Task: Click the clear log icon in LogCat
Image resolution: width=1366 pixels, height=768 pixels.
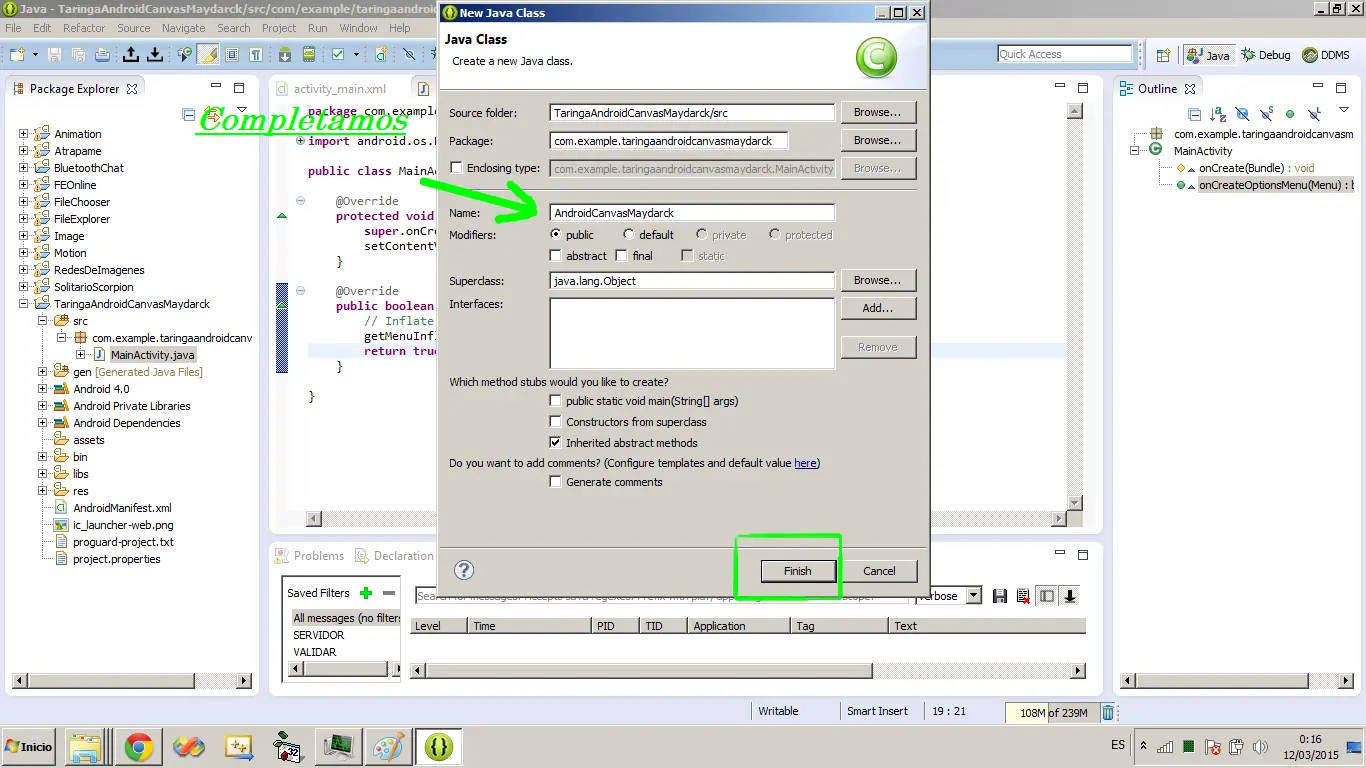Action: click(1023, 596)
